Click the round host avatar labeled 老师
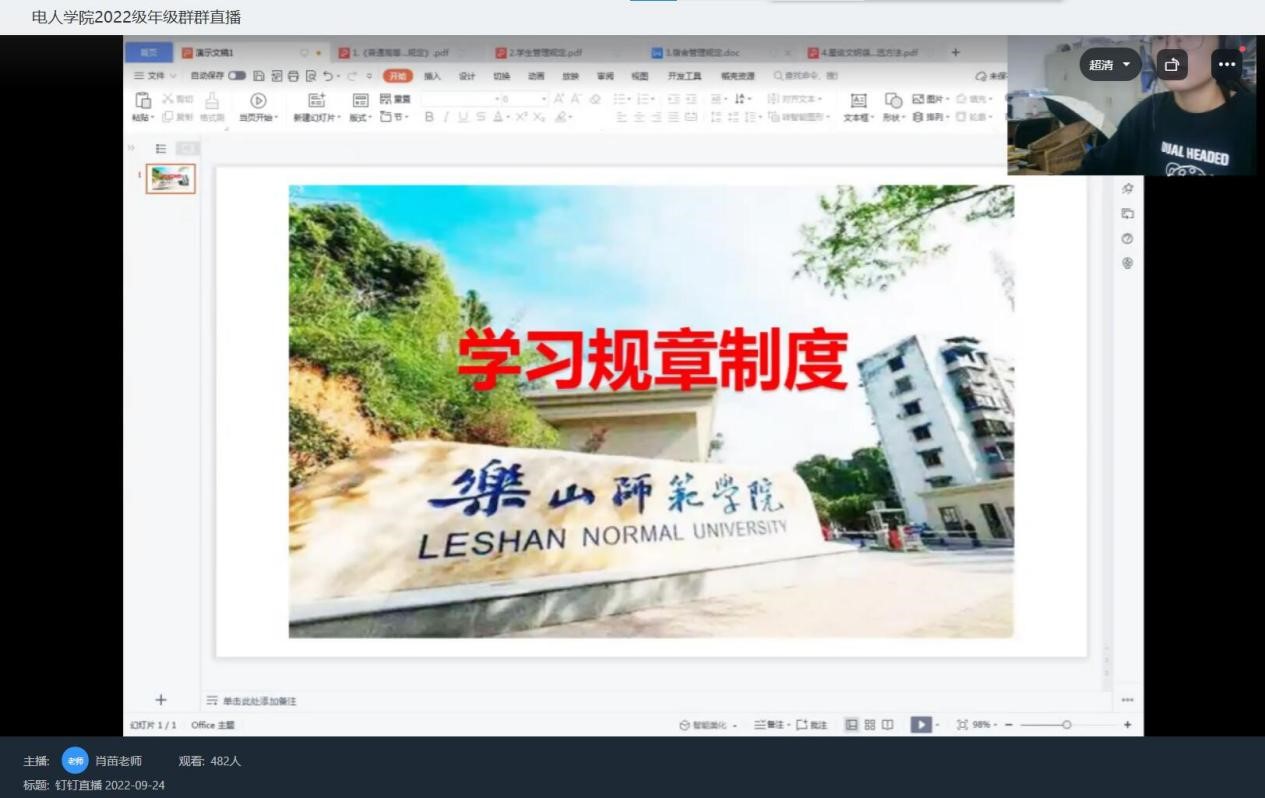Viewport: 1265px width, 798px height. click(75, 761)
